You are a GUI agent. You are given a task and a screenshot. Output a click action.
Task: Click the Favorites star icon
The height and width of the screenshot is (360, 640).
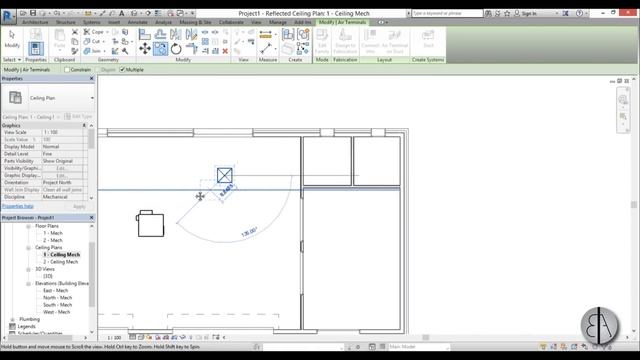507,13
